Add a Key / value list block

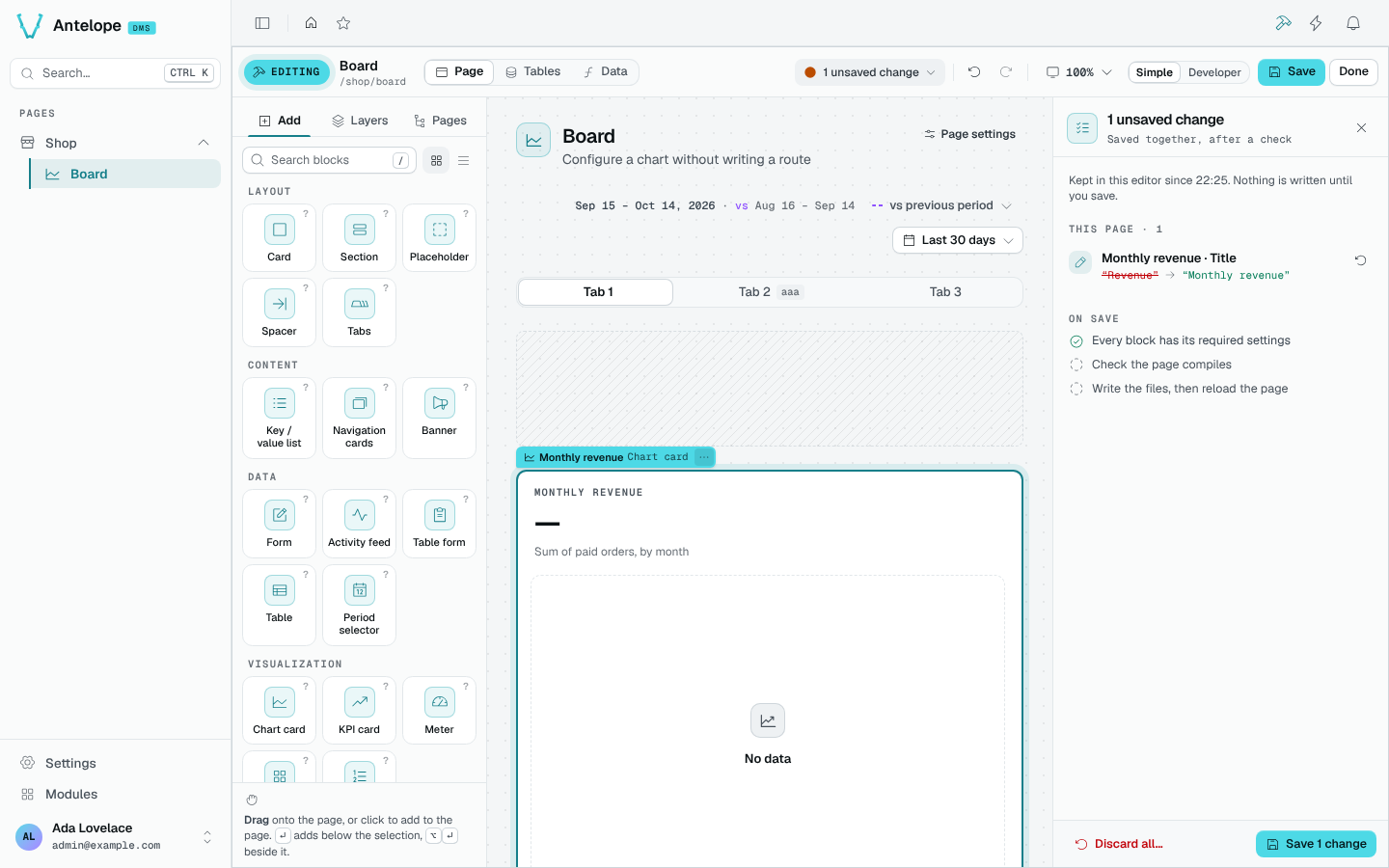[279, 418]
